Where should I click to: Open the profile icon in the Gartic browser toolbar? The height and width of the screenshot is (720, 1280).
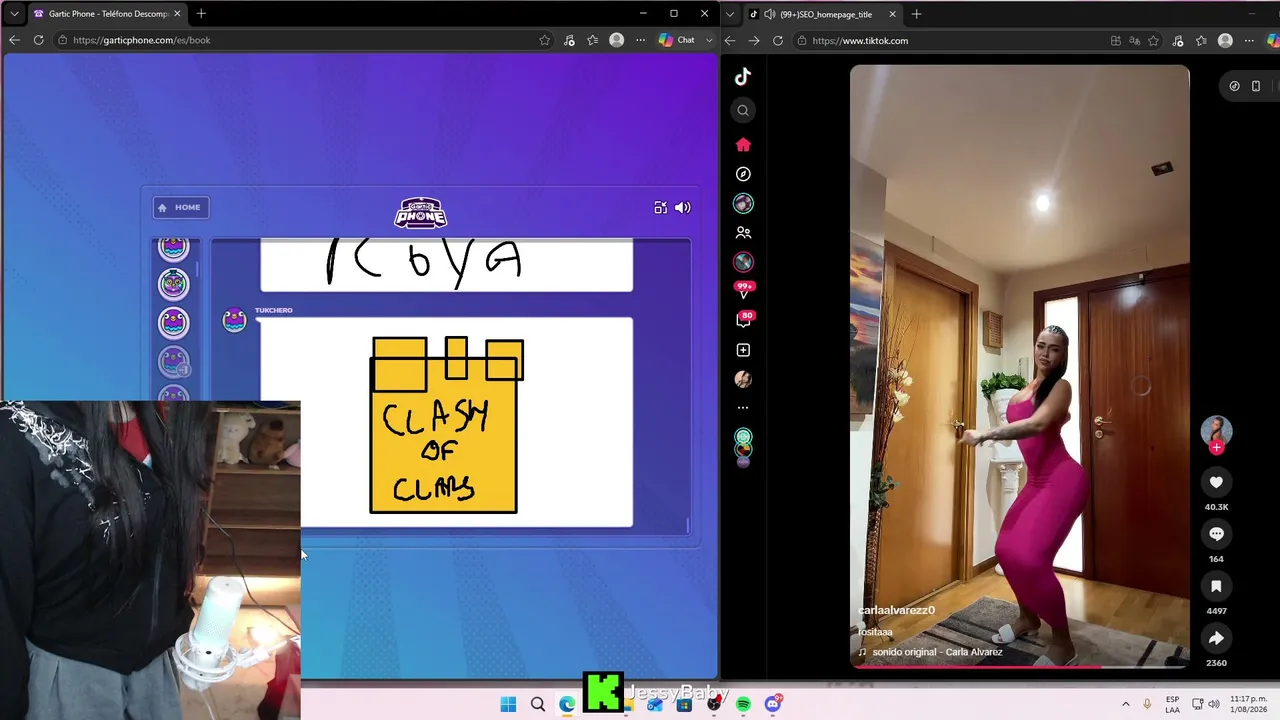coord(616,40)
